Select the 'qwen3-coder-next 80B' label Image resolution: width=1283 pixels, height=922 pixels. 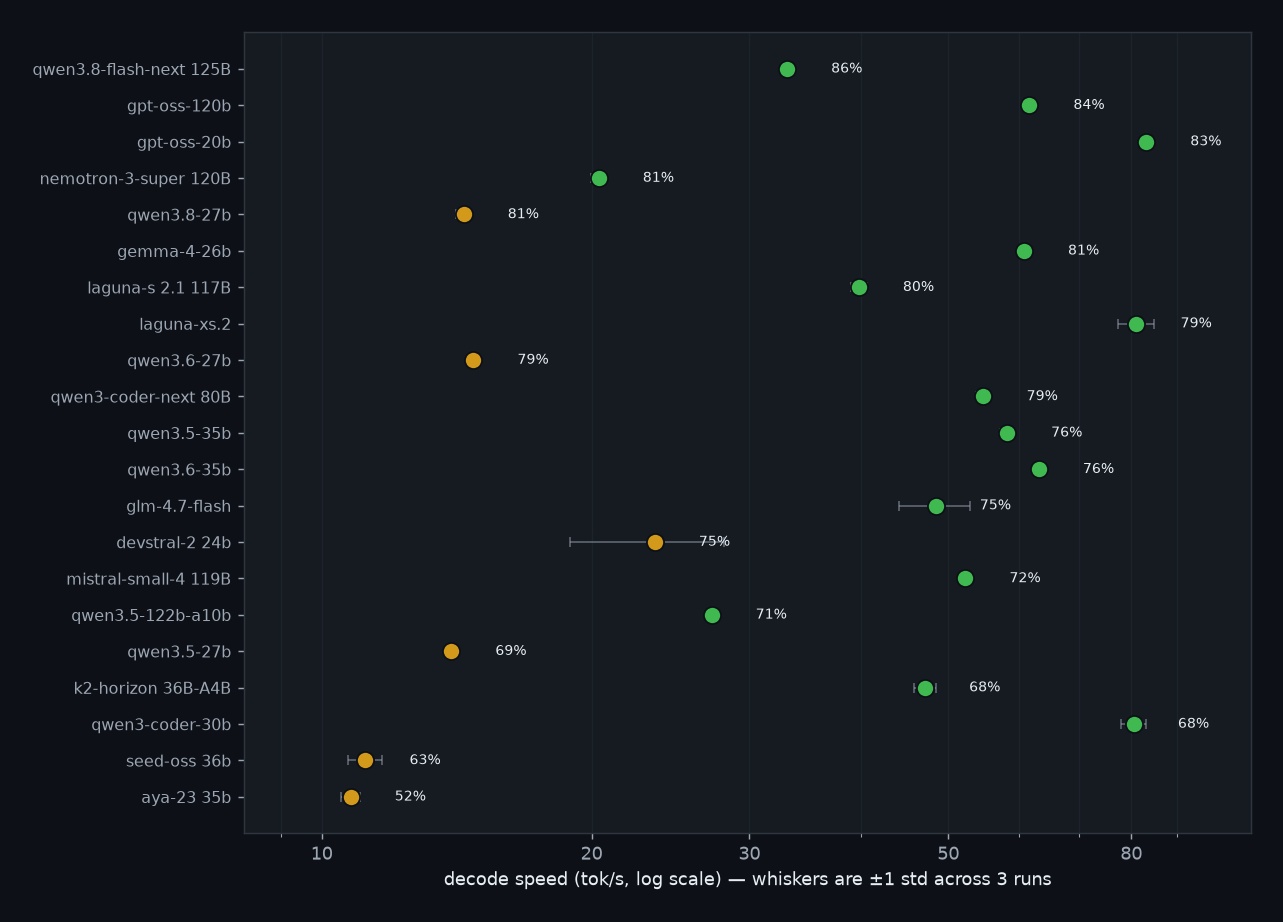(141, 398)
